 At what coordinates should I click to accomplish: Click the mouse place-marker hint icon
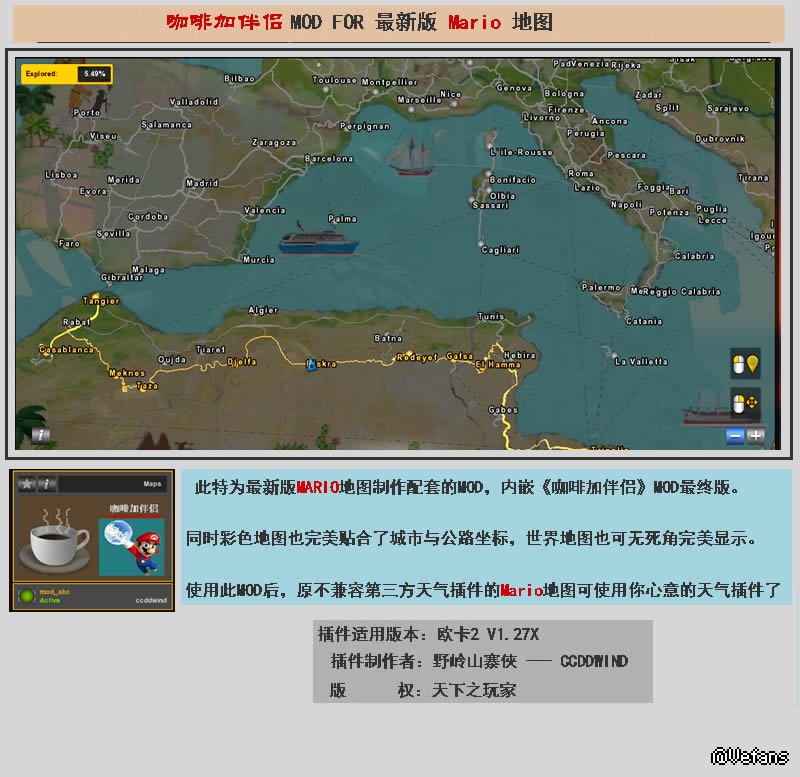(745, 364)
